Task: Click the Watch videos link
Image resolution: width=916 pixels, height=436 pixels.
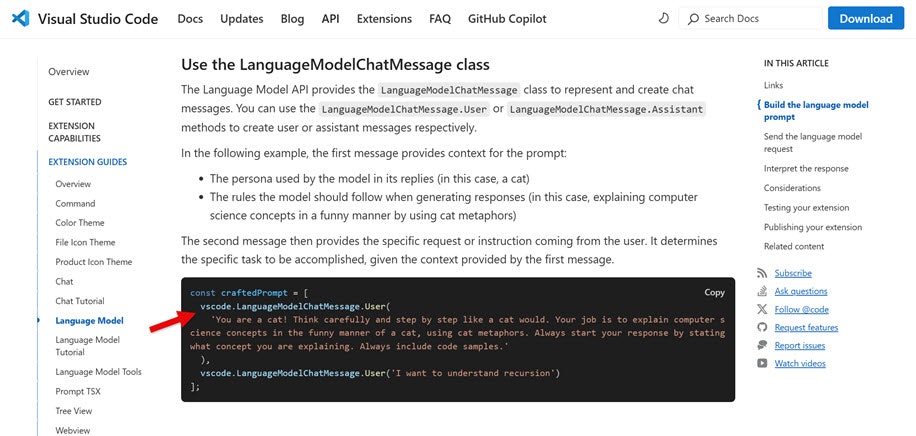Action: click(x=800, y=364)
